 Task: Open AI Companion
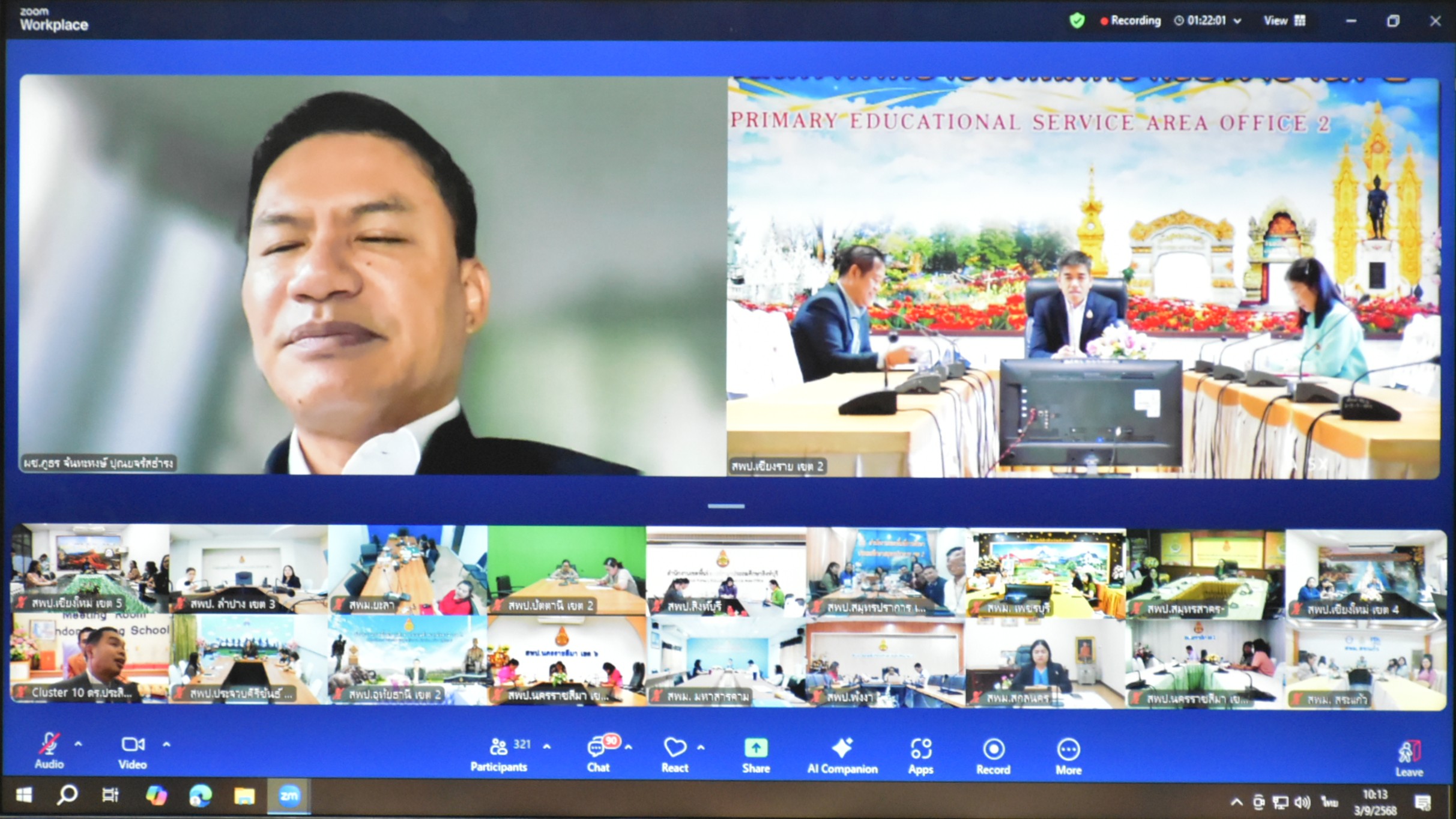point(842,748)
